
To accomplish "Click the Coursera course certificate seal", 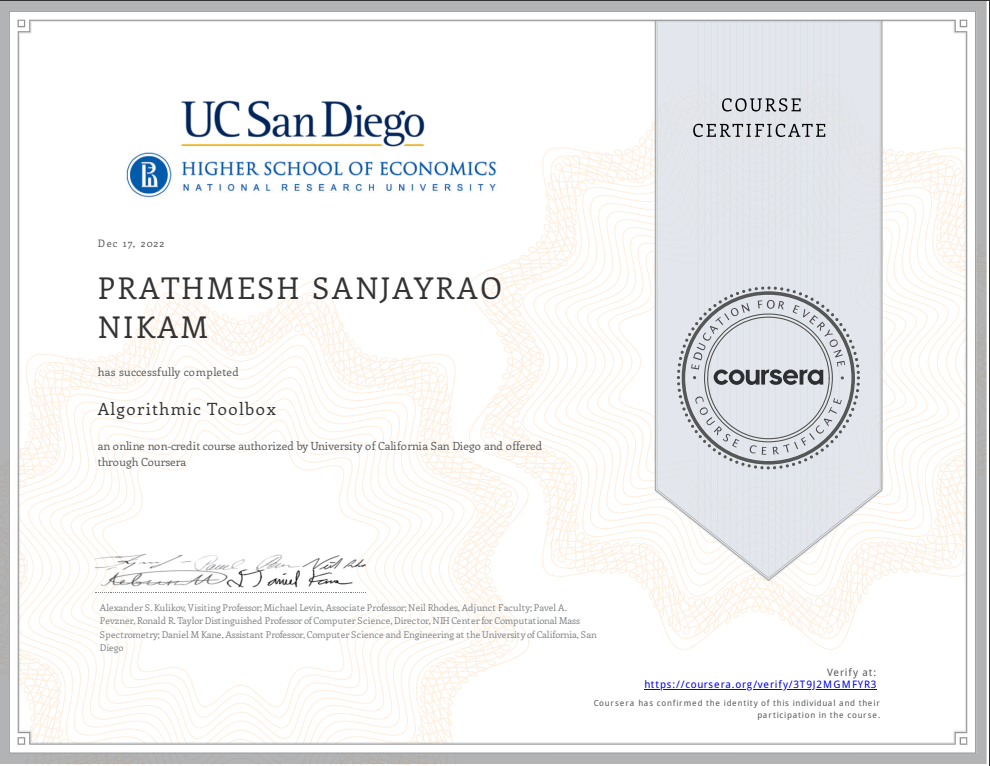I will (768, 378).
